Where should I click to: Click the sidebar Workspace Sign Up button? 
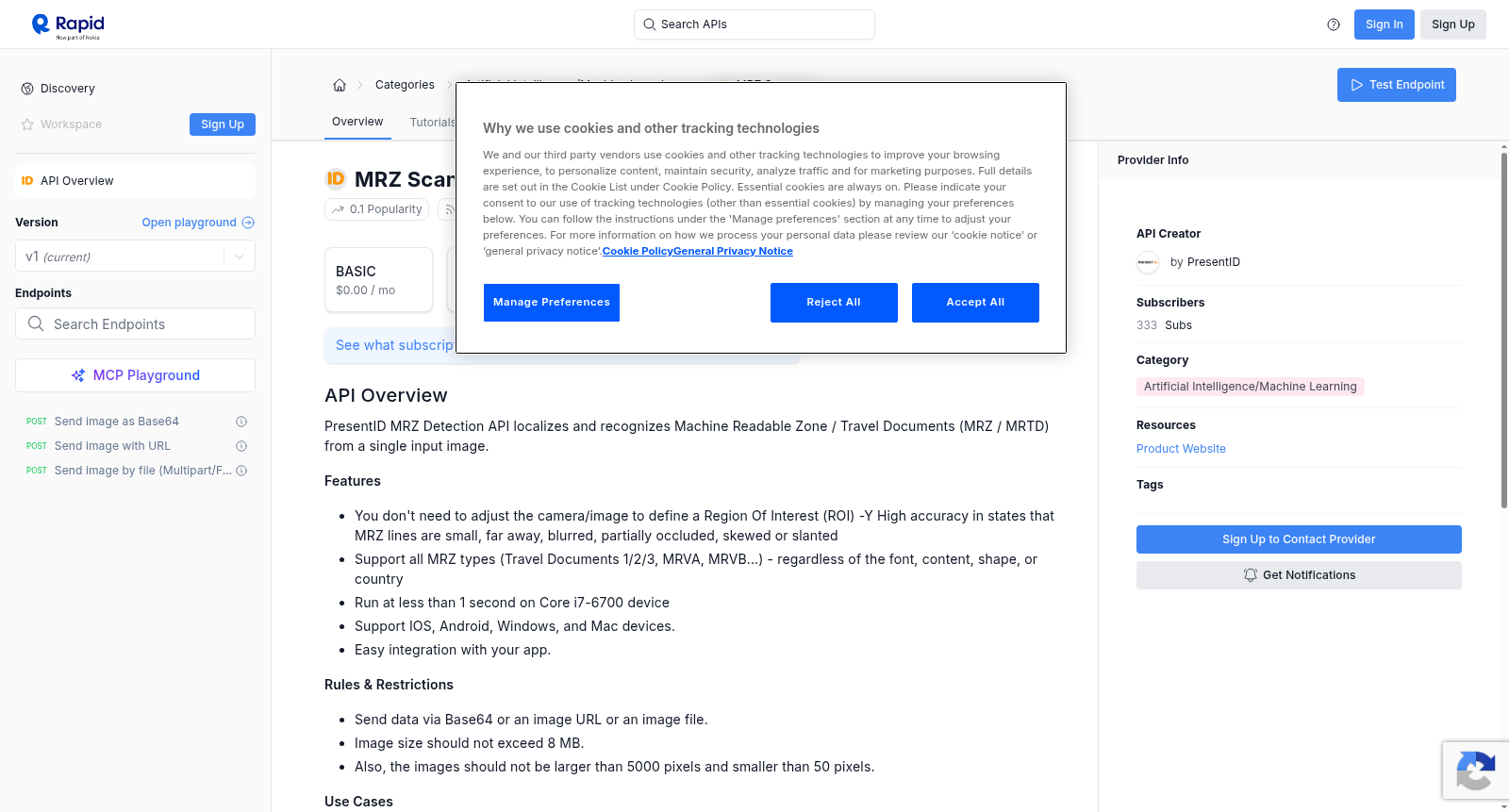coord(223,124)
